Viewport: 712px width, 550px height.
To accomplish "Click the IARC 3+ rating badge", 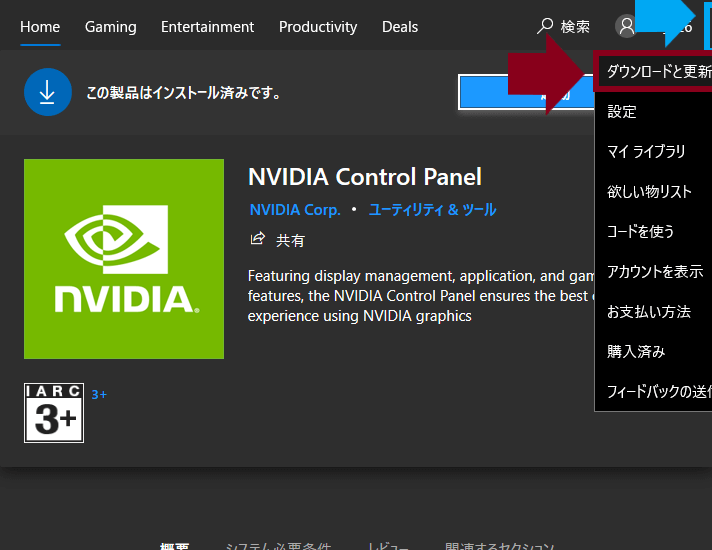I will click(x=54, y=412).
